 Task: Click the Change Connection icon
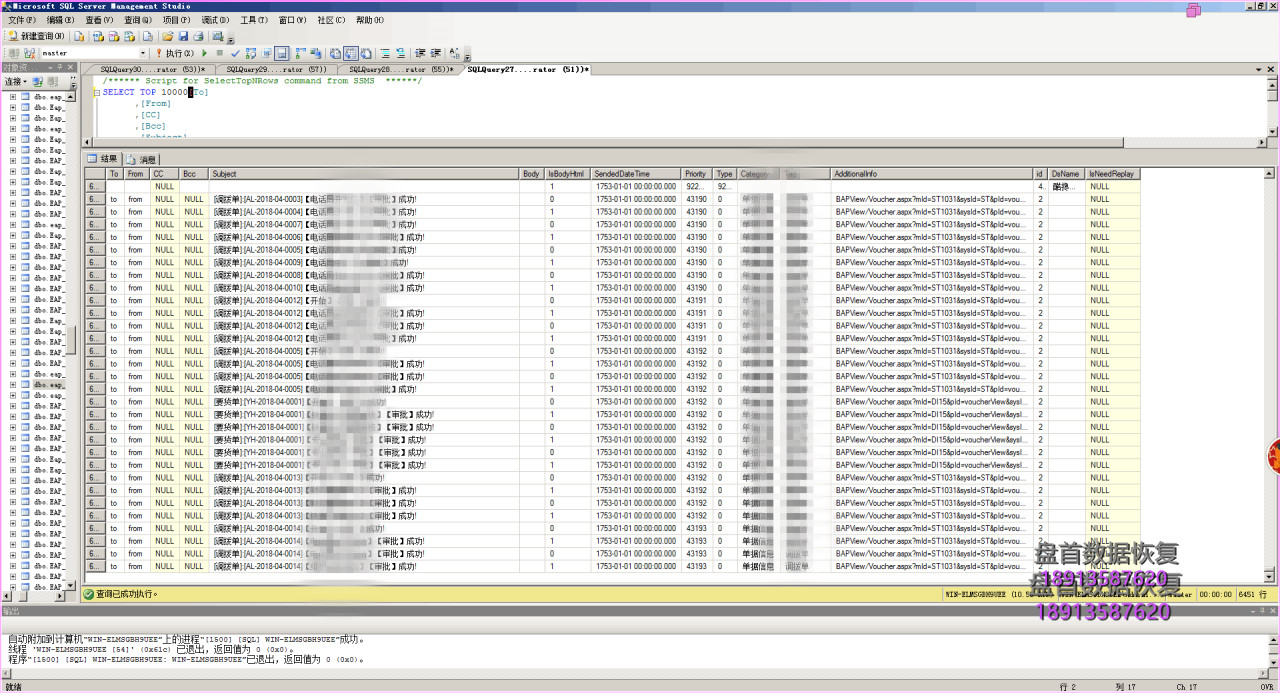pyautogui.click(x=29, y=53)
